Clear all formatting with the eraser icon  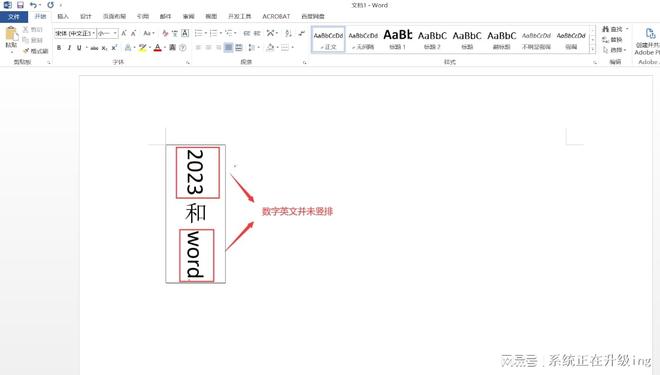165,33
